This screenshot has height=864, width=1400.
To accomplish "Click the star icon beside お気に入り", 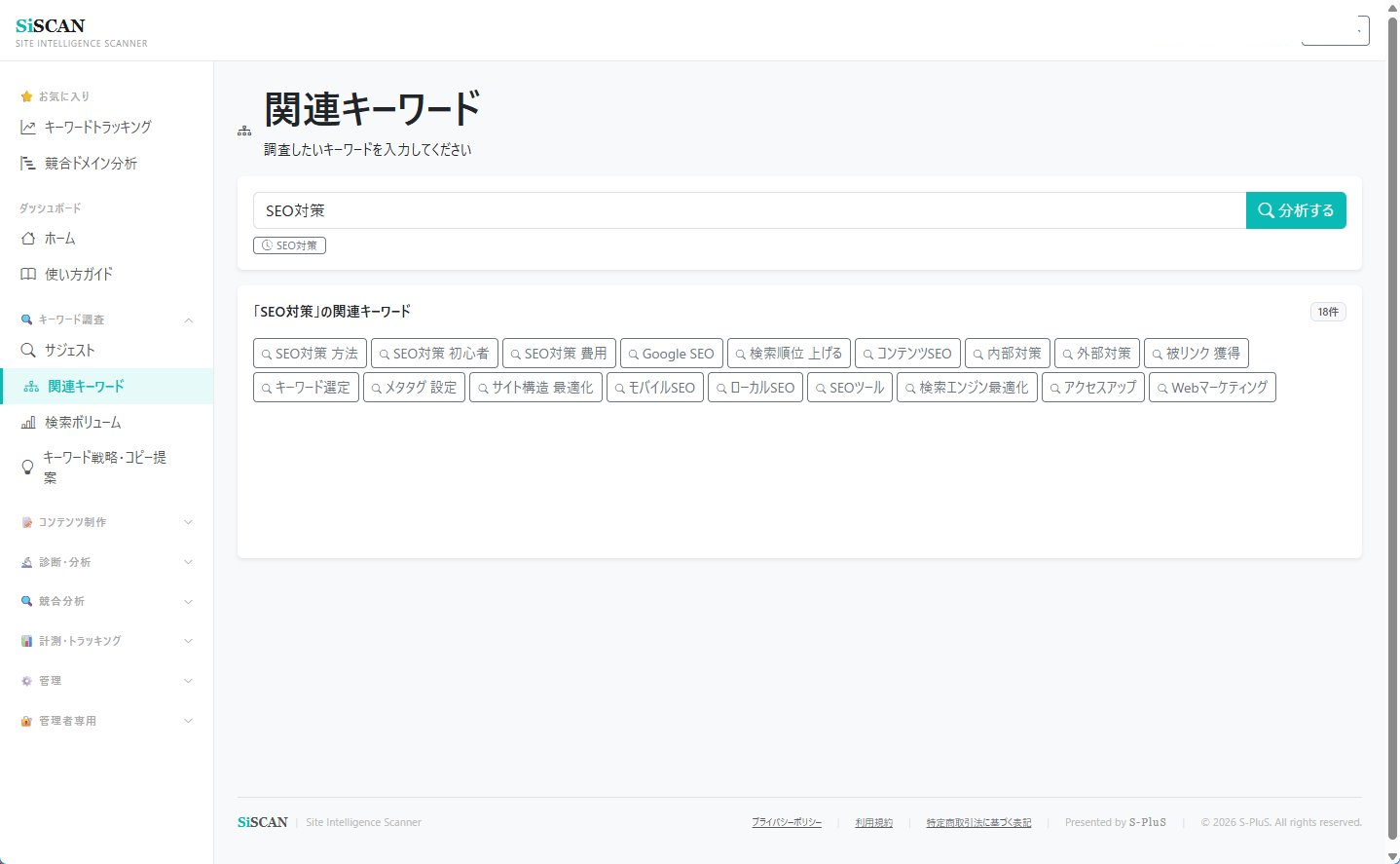I will [x=26, y=96].
